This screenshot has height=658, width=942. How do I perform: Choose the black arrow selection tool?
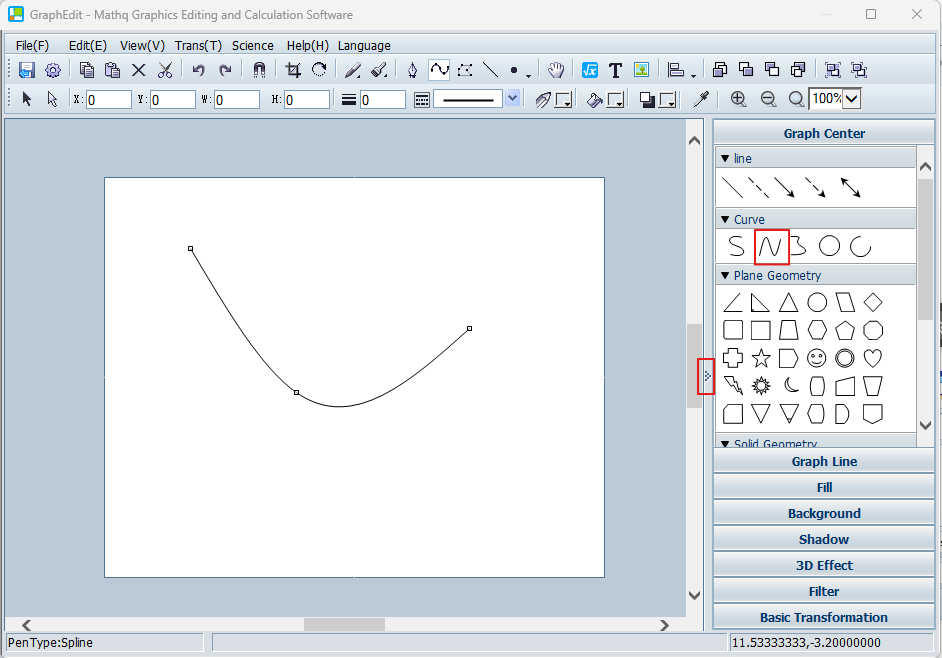26,99
